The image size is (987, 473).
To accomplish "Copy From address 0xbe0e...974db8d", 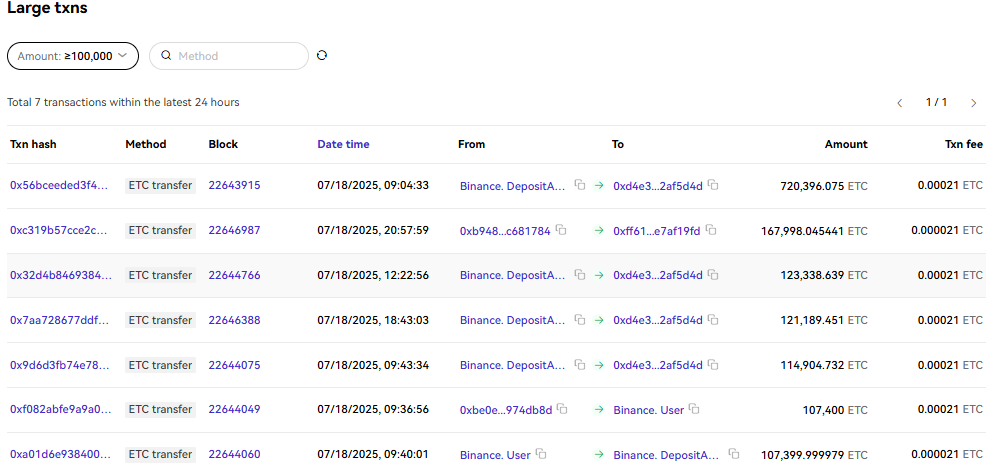I will tap(563, 409).
